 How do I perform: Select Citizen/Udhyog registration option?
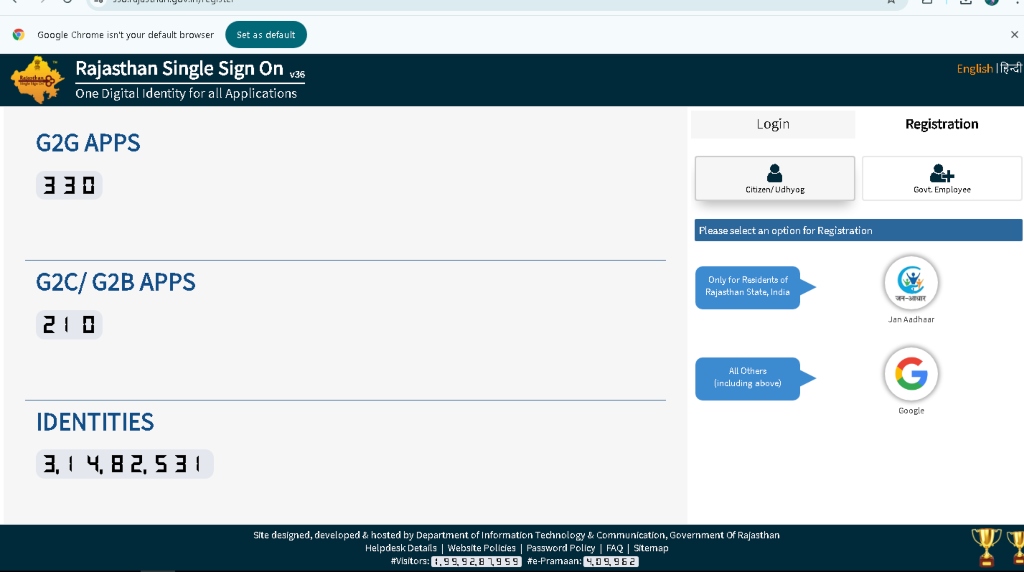[775, 178]
